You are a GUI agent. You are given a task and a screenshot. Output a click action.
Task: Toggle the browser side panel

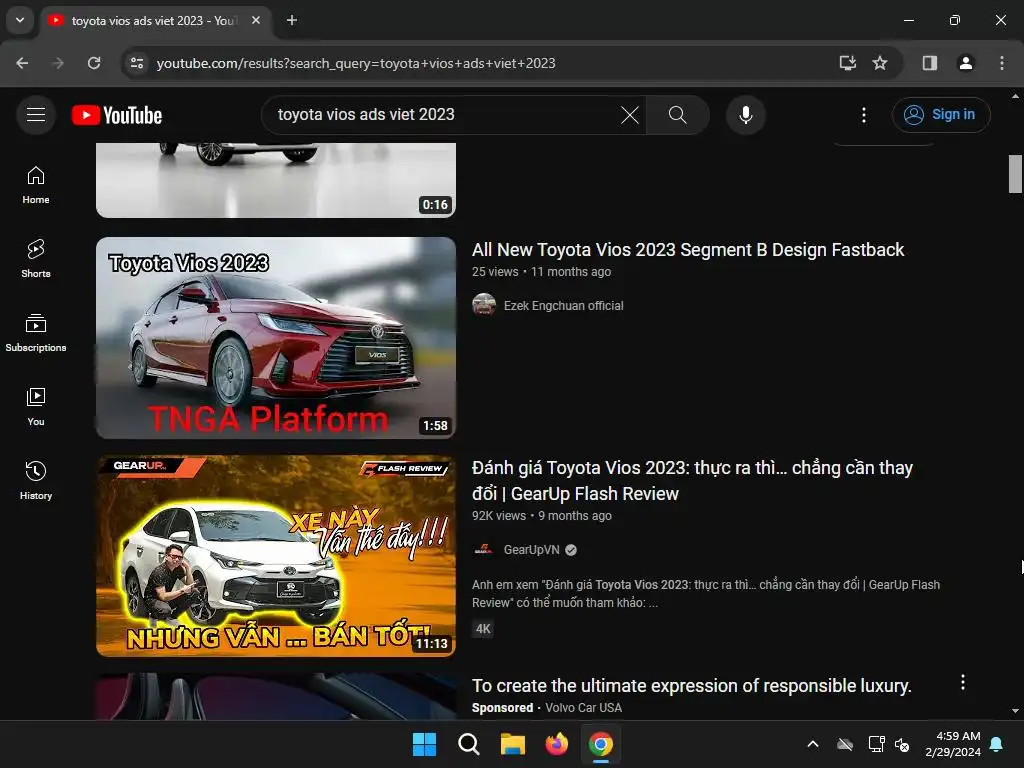929,63
